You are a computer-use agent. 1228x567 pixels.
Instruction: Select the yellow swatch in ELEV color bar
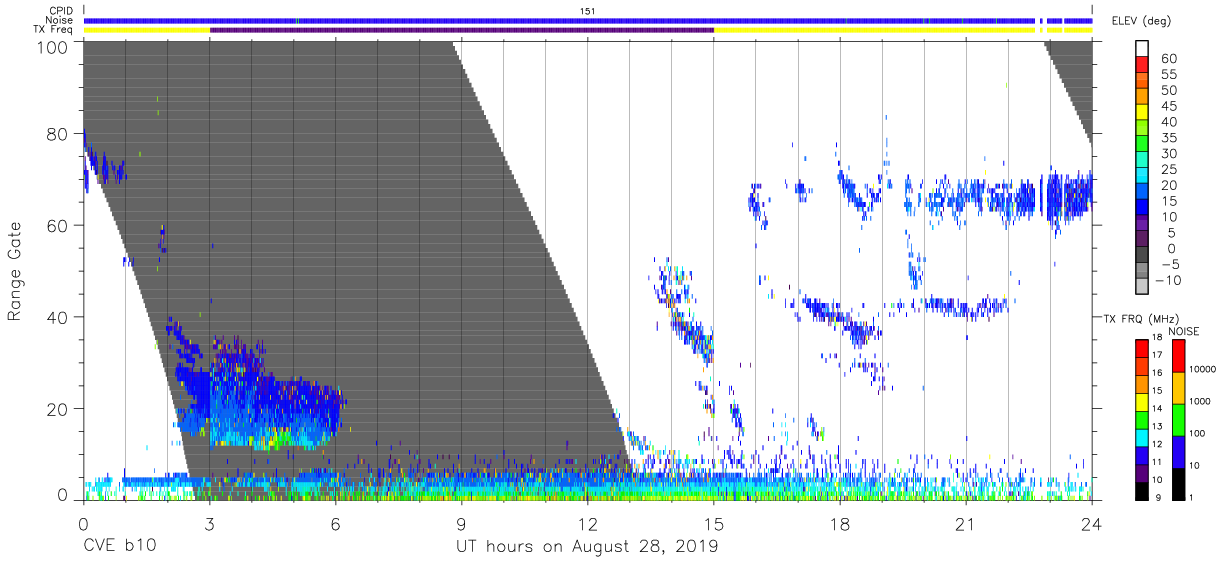pyautogui.click(x=1142, y=114)
